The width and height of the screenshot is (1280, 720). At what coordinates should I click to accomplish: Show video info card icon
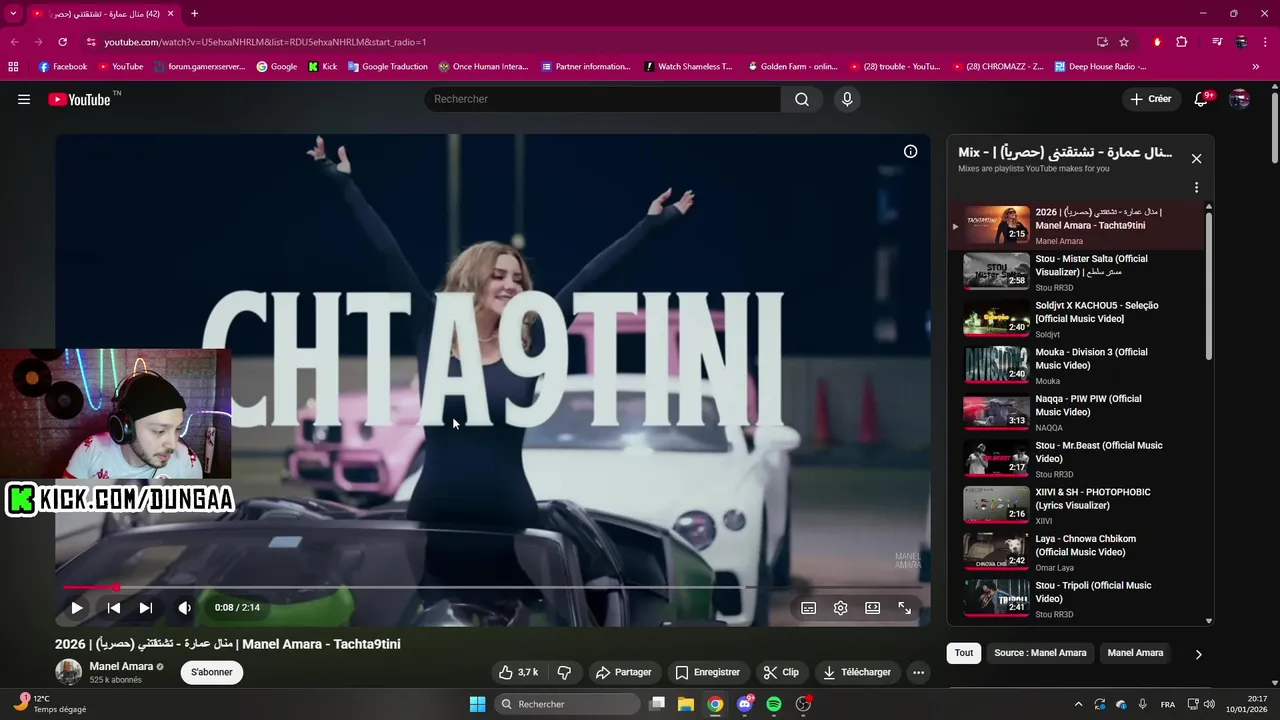(910, 152)
